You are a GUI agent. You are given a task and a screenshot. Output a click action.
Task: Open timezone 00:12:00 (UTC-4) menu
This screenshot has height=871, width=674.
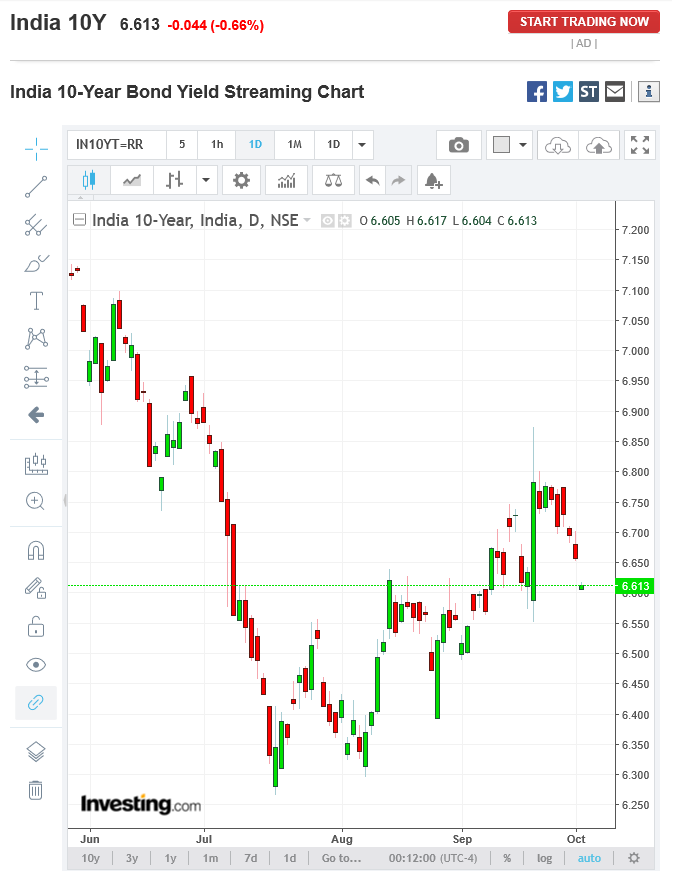coord(433,858)
